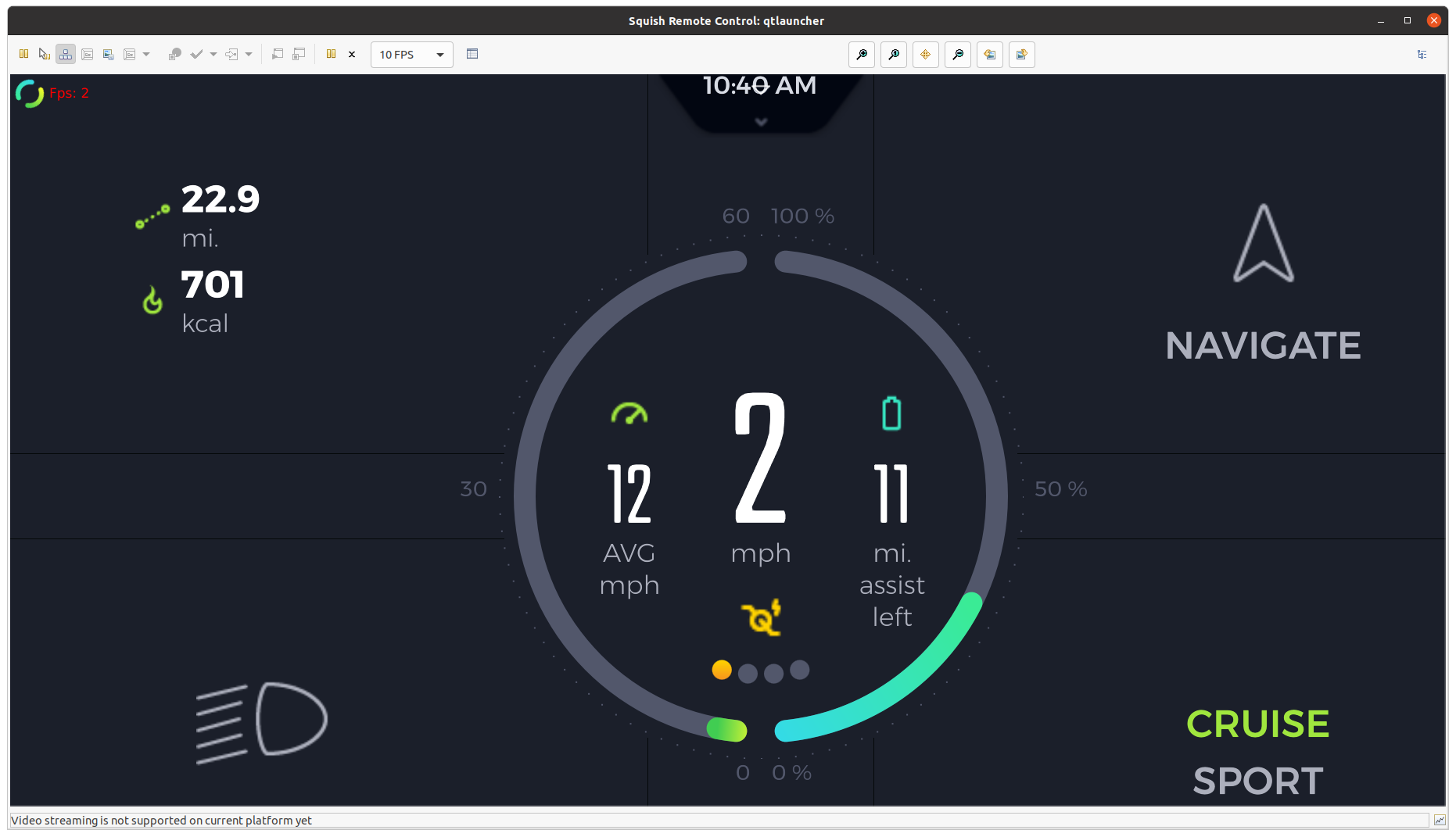Reset zoom to 1:1 magnifier button
Image resolution: width=1456 pixels, height=837 pixels.
click(894, 55)
